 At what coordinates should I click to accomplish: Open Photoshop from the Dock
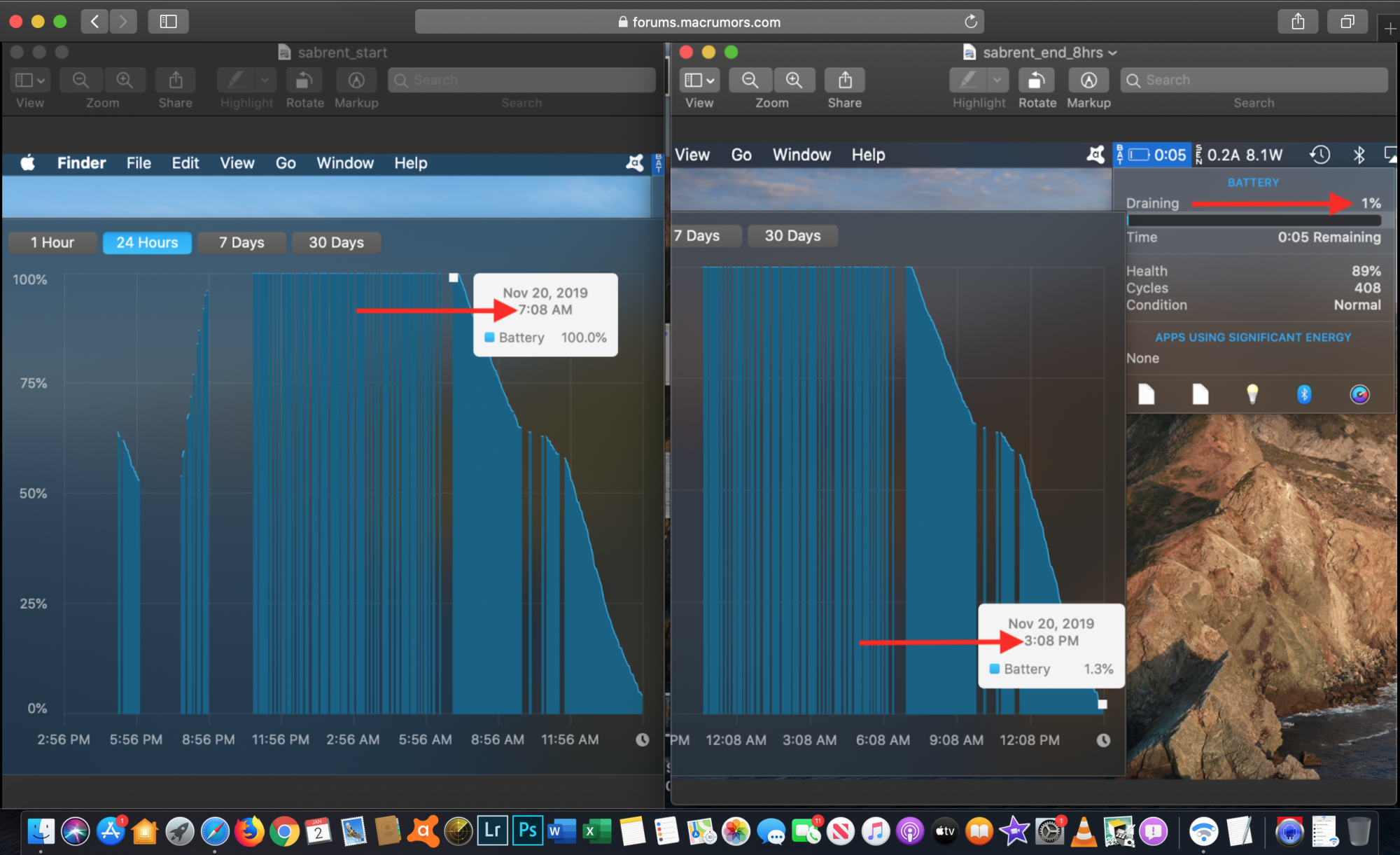528,831
